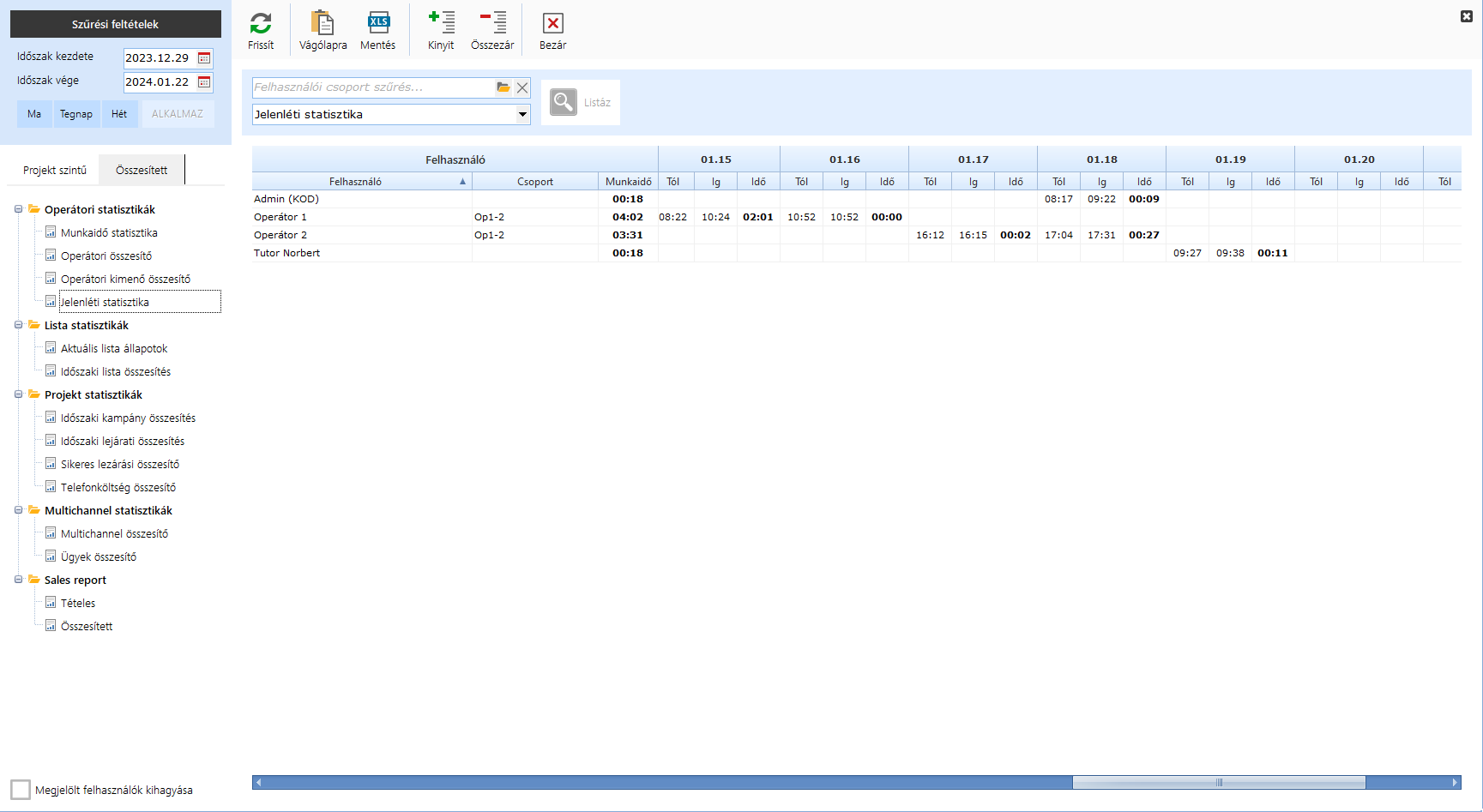Switch to the Projekt szintű tab

(55, 170)
